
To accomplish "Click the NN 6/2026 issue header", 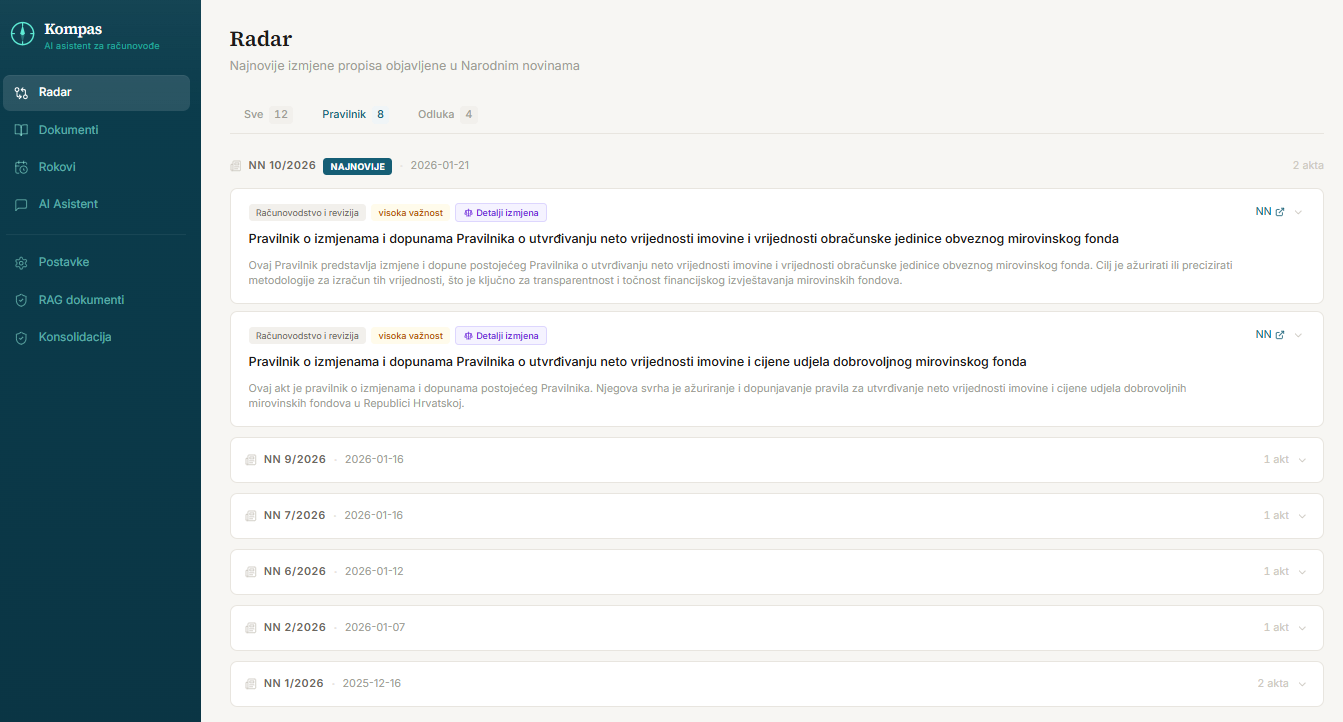I will [x=295, y=572].
